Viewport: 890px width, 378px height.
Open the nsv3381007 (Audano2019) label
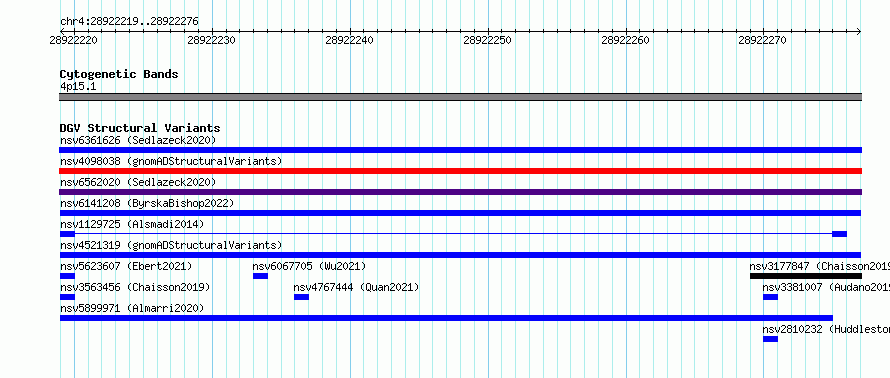826,287
